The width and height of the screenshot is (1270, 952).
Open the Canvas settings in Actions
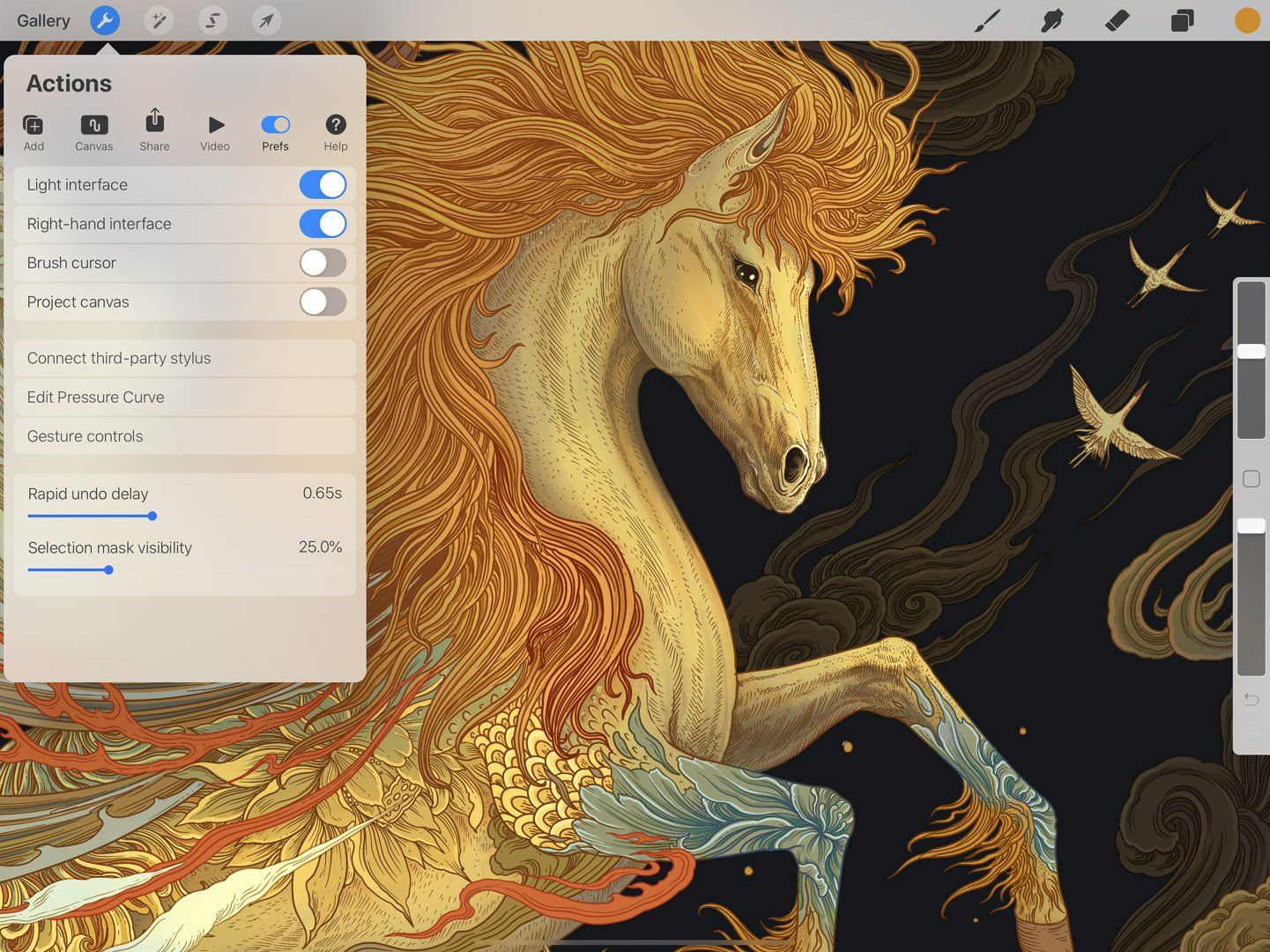coord(93,130)
